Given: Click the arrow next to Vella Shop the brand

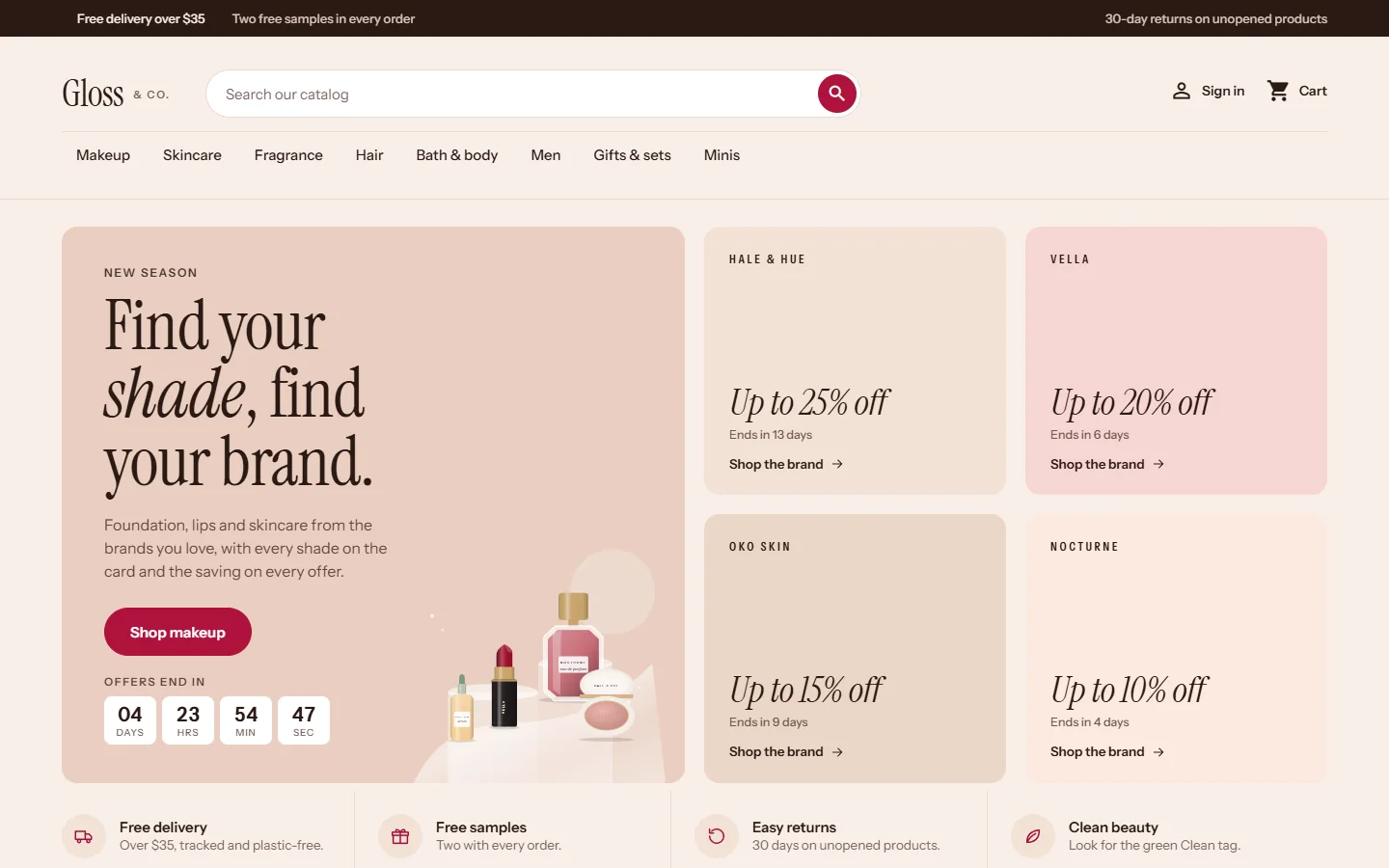Looking at the screenshot, I should 1158,464.
